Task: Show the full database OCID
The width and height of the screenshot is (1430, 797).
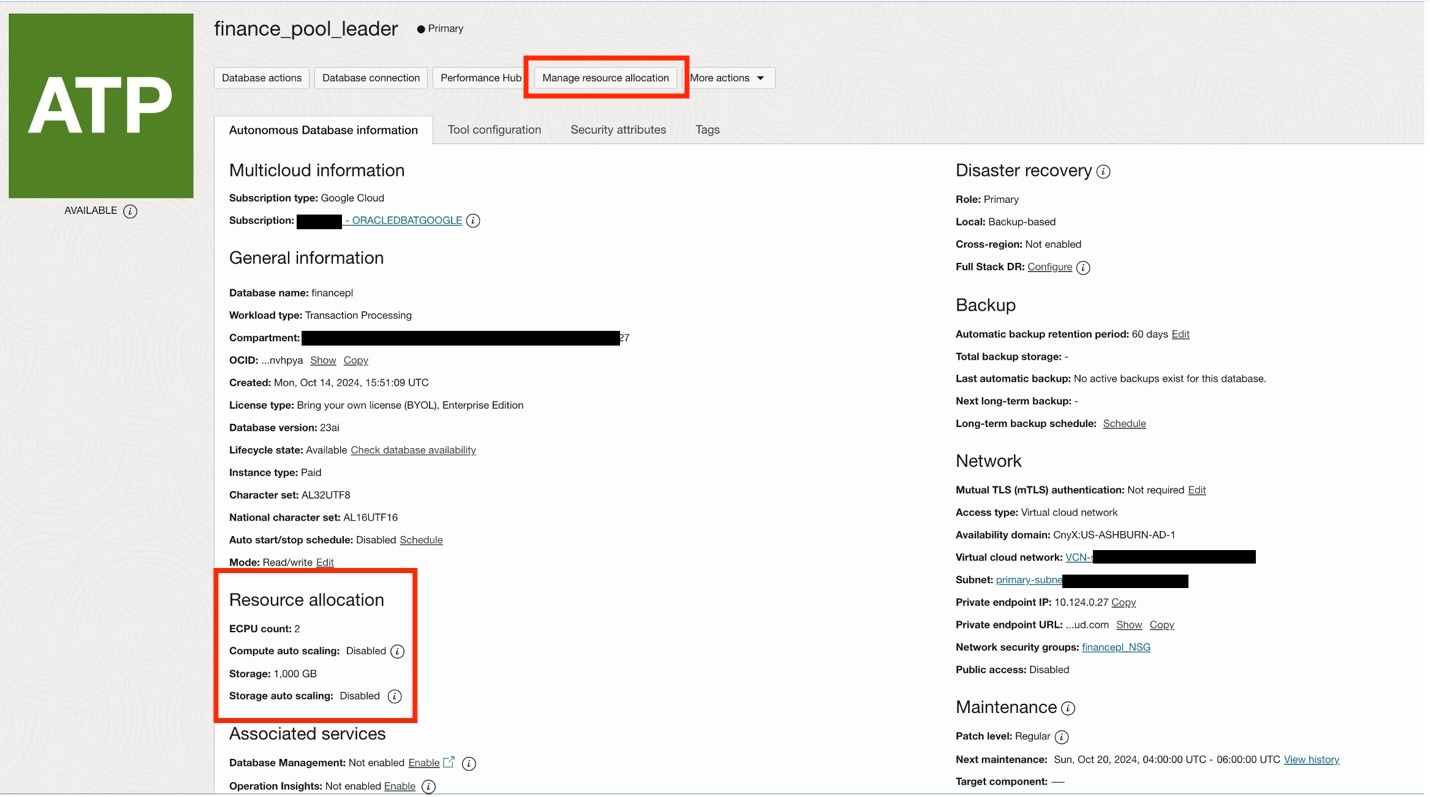Action: pyautogui.click(x=323, y=361)
